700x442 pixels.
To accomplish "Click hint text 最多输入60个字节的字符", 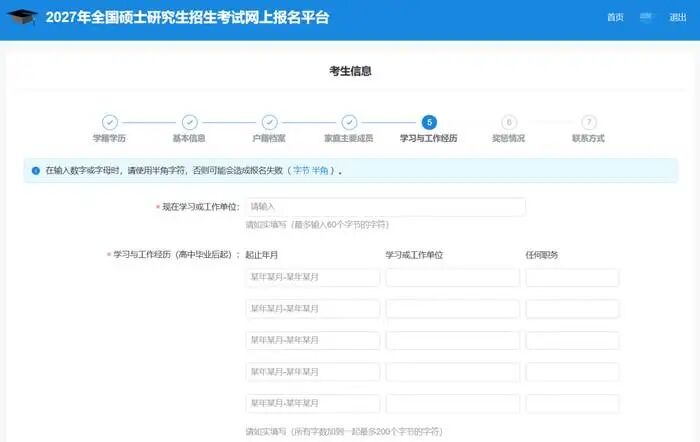I will 340,225.
